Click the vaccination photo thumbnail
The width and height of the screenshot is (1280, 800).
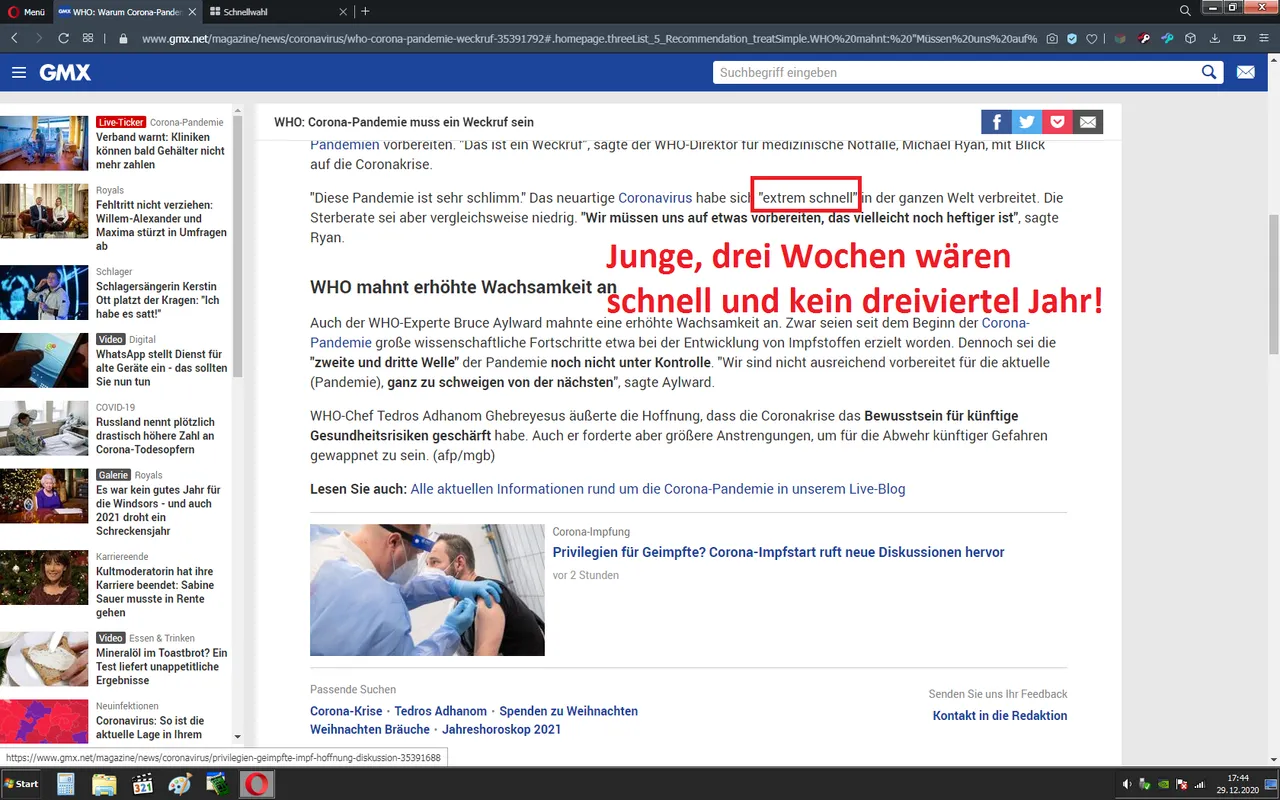pos(427,590)
